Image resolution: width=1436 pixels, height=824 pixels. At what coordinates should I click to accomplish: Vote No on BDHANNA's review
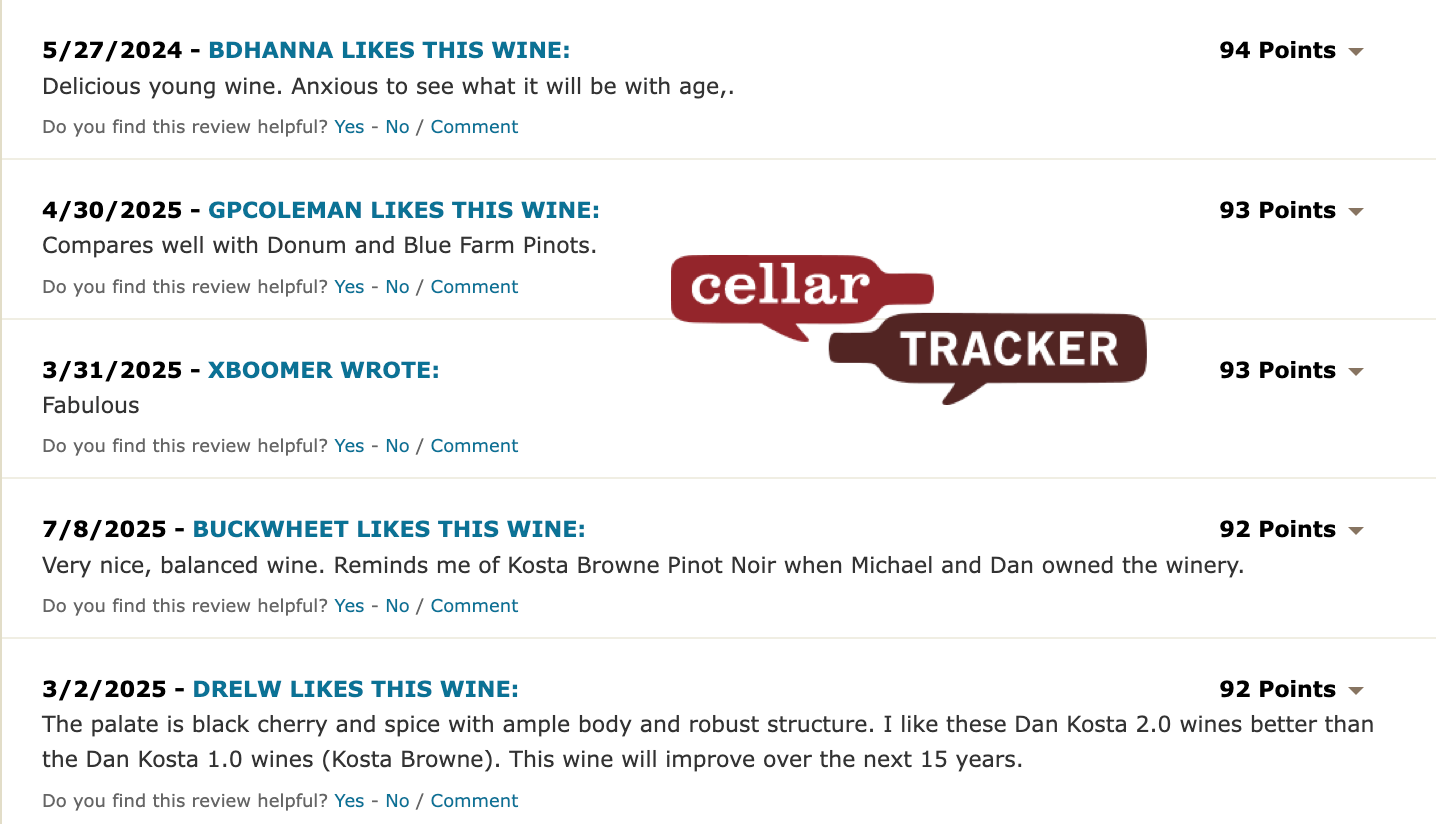point(397,127)
